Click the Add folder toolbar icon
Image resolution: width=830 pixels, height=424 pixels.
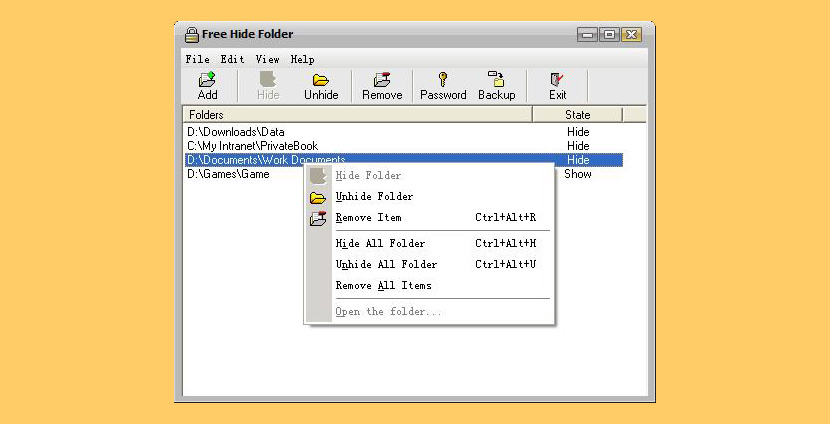[x=207, y=80]
